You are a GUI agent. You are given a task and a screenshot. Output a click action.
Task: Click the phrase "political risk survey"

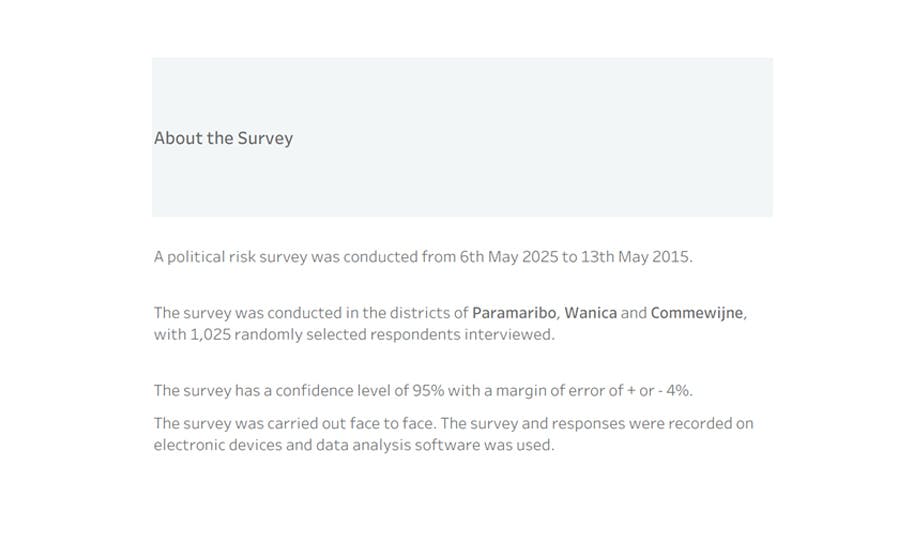pyautogui.click(x=237, y=257)
